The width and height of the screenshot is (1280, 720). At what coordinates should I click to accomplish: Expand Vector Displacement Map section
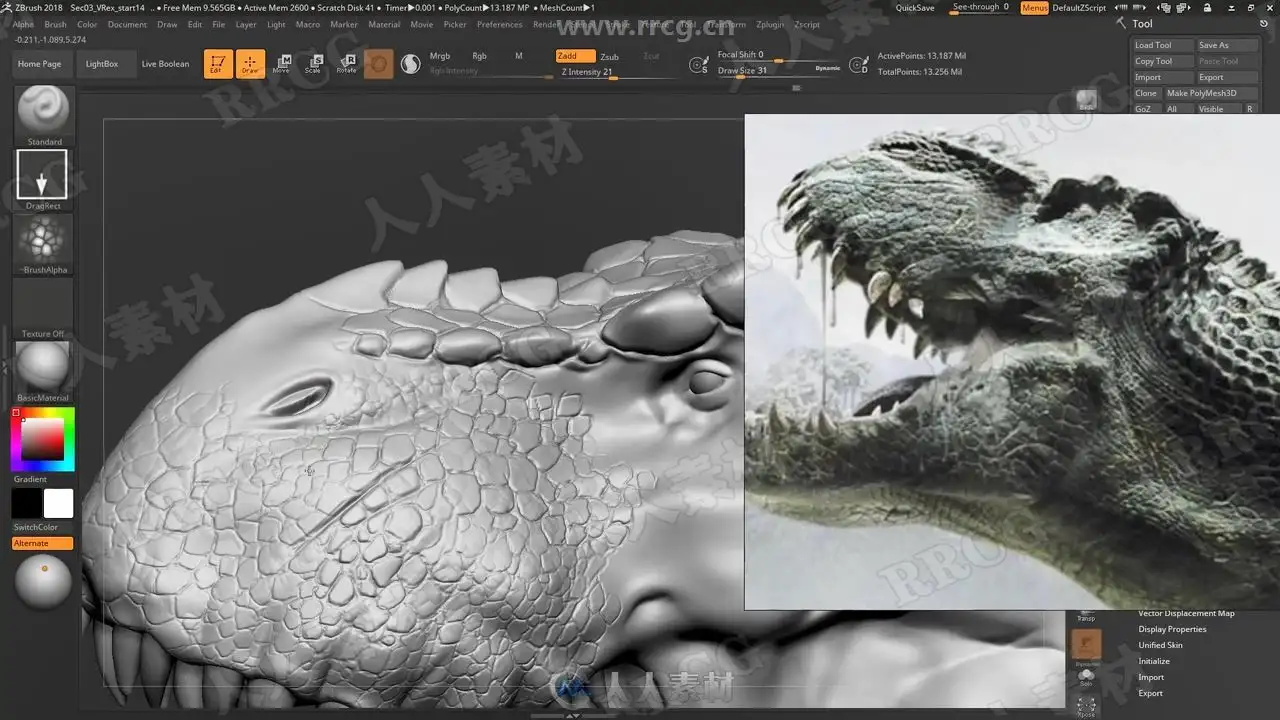tap(1186, 613)
